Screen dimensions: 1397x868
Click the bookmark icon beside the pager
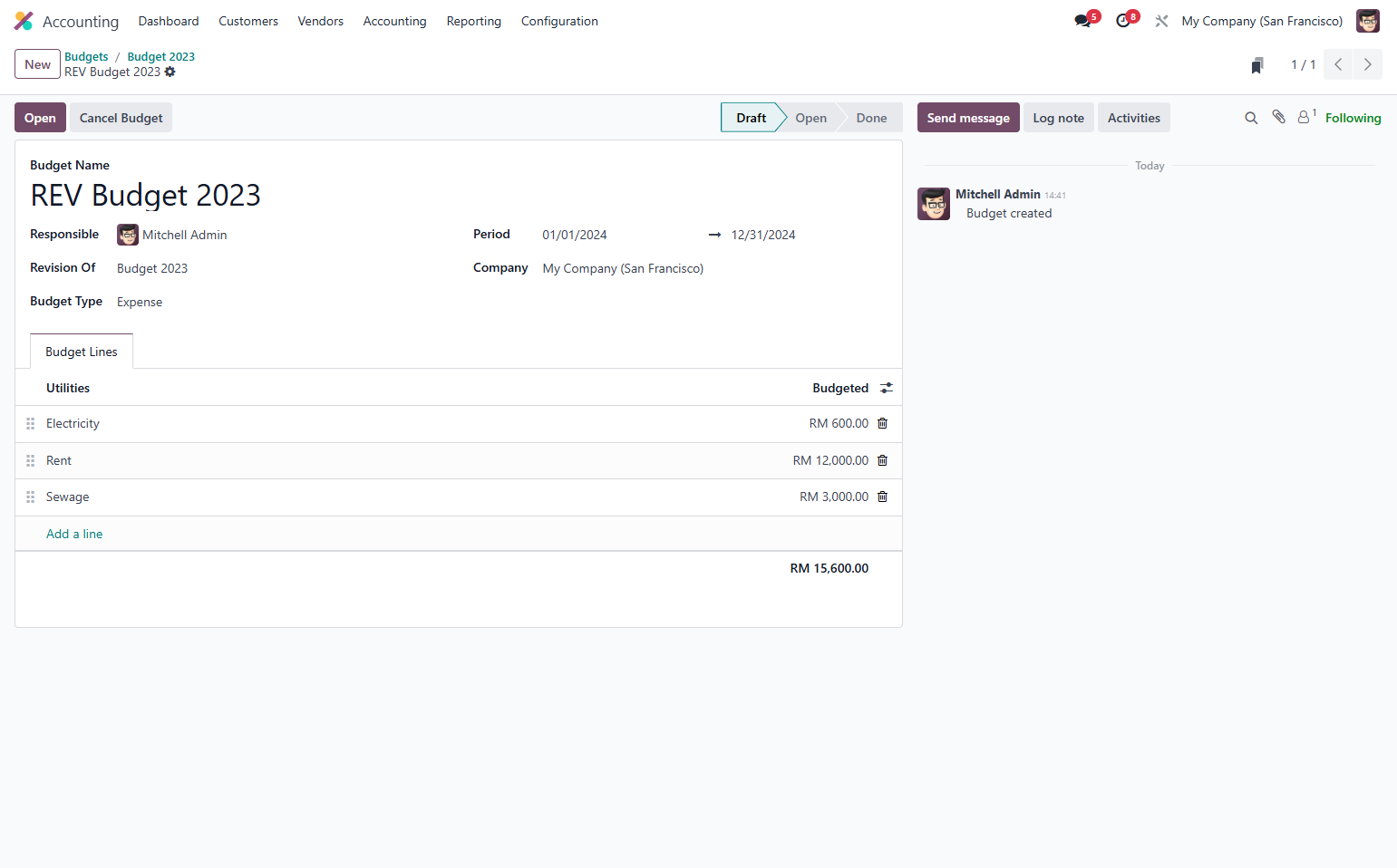click(x=1257, y=65)
